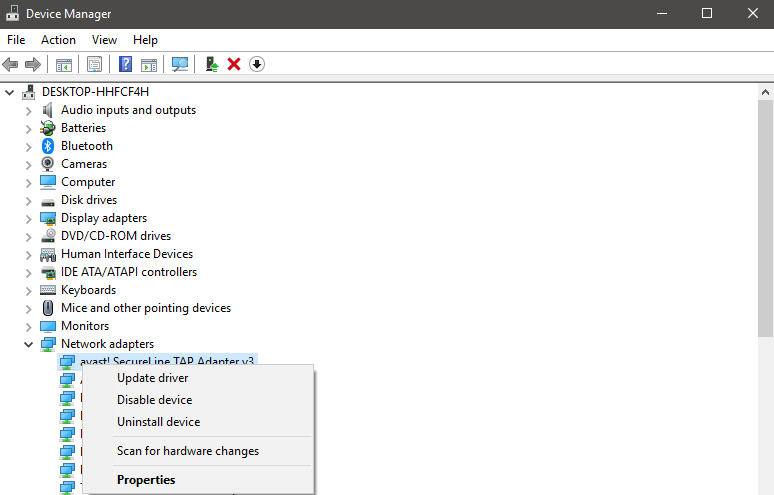774x495 pixels.
Task: Collapse the Network adapters category
Action: point(28,344)
